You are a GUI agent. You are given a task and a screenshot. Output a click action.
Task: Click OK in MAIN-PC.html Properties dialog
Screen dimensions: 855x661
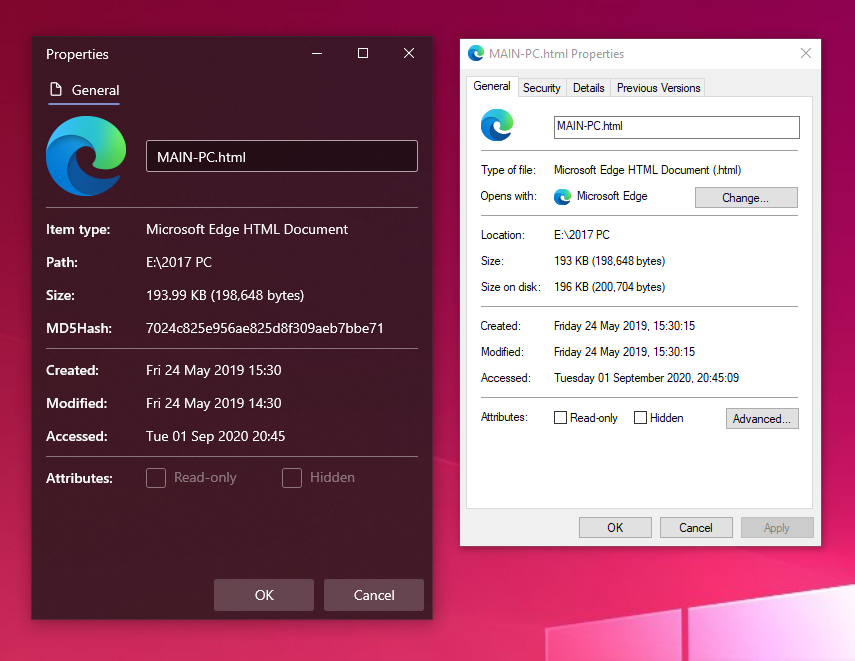click(x=615, y=527)
